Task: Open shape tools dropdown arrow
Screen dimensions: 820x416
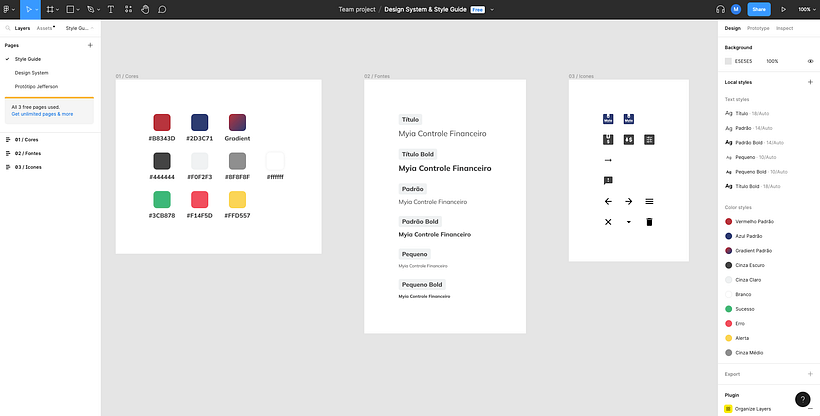Action: (x=78, y=10)
